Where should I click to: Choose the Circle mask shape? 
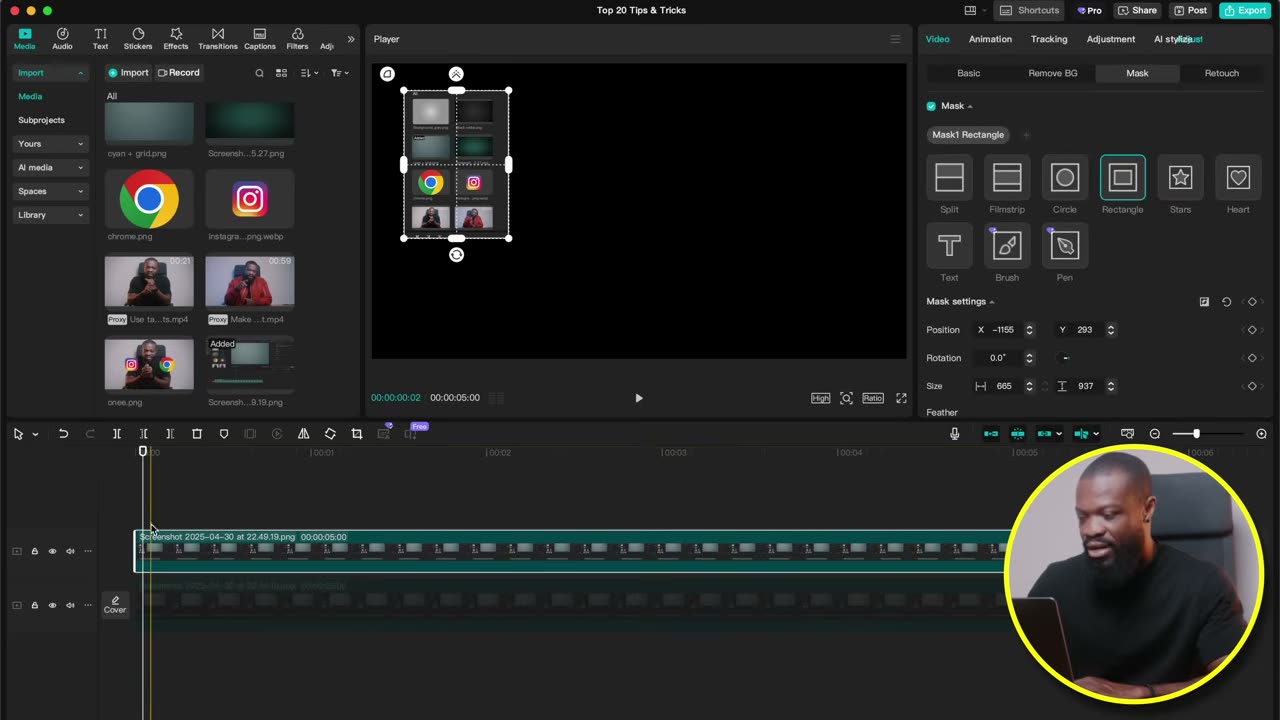(x=1065, y=178)
